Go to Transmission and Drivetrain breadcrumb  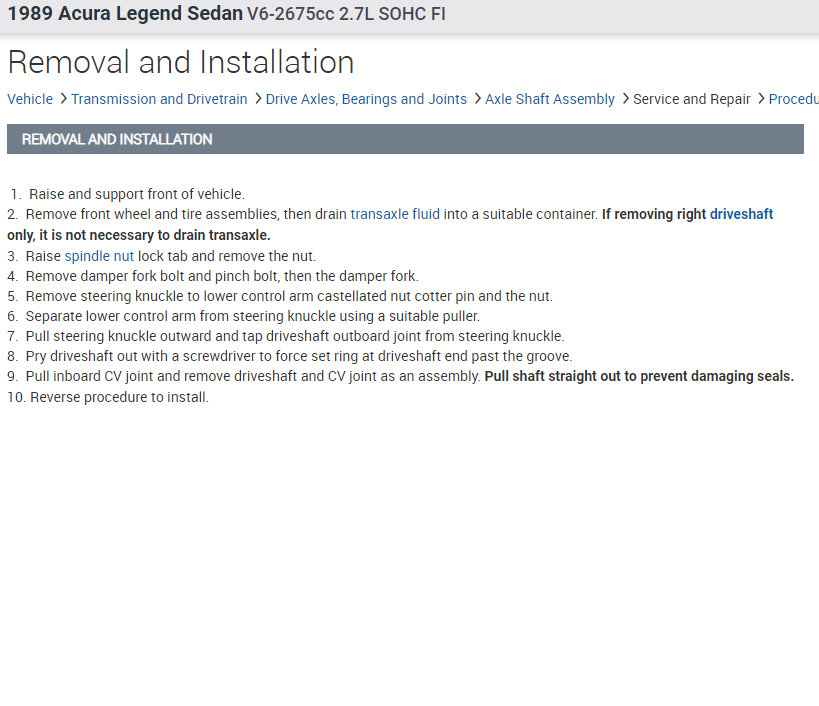(x=159, y=99)
